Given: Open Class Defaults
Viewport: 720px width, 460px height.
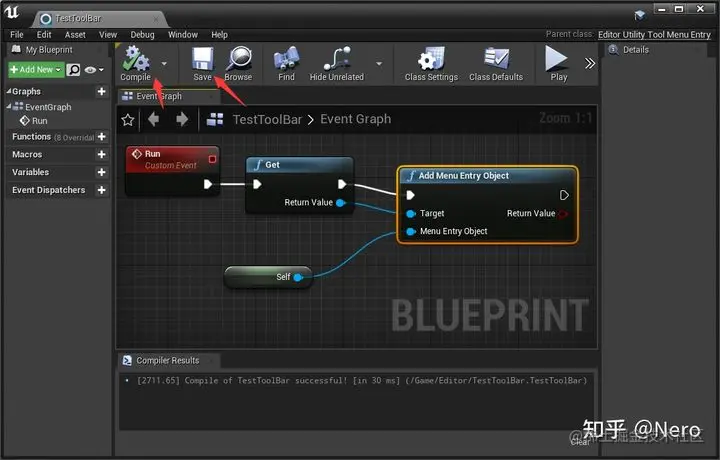Looking at the screenshot, I should [496, 63].
